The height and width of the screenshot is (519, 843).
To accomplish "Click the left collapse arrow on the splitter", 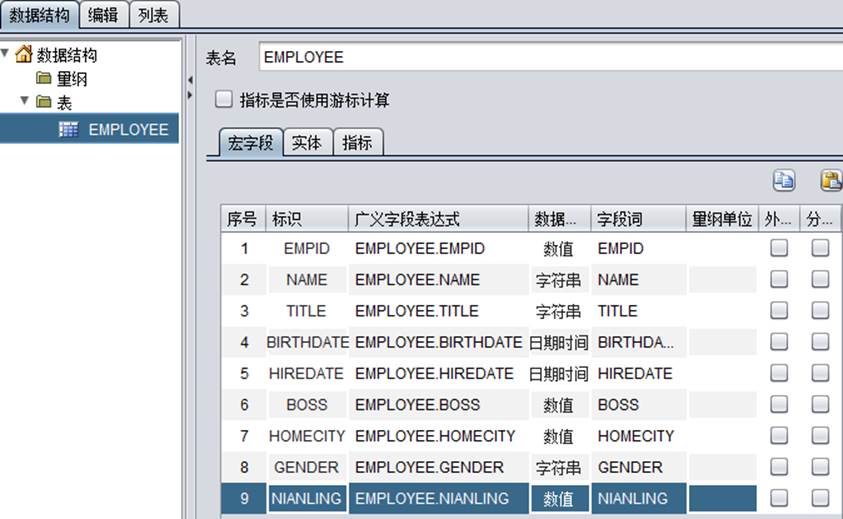I will [x=189, y=79].
